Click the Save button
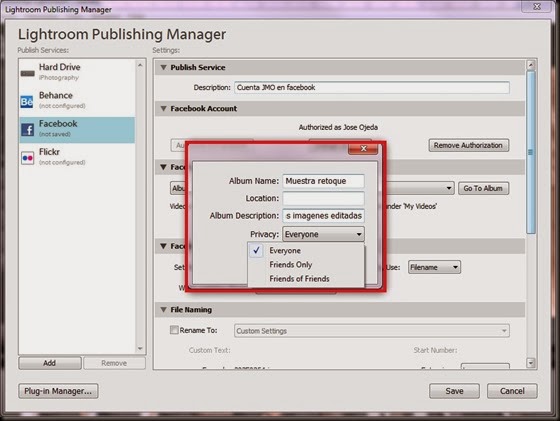This screenshot has width=560, height=421. [454, 391]
